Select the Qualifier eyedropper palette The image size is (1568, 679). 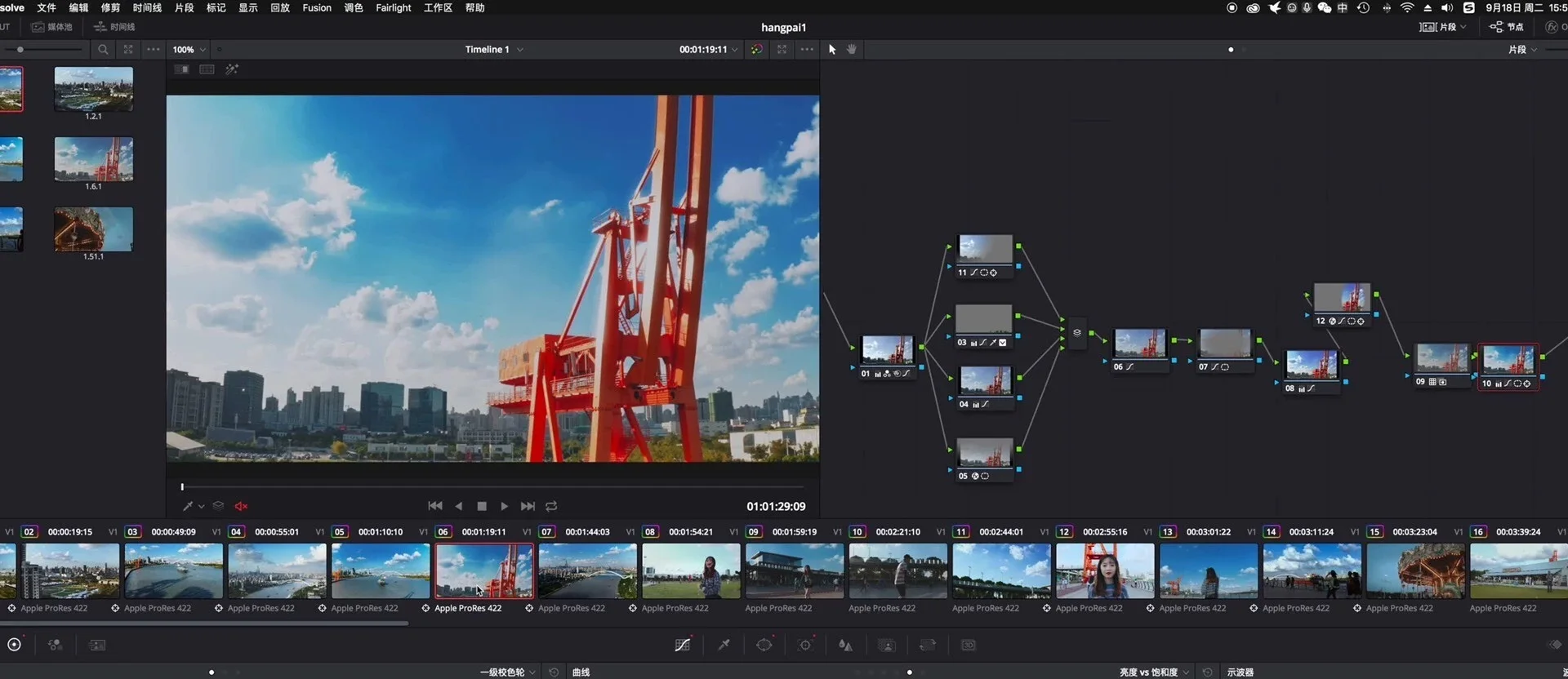(724, 645)
